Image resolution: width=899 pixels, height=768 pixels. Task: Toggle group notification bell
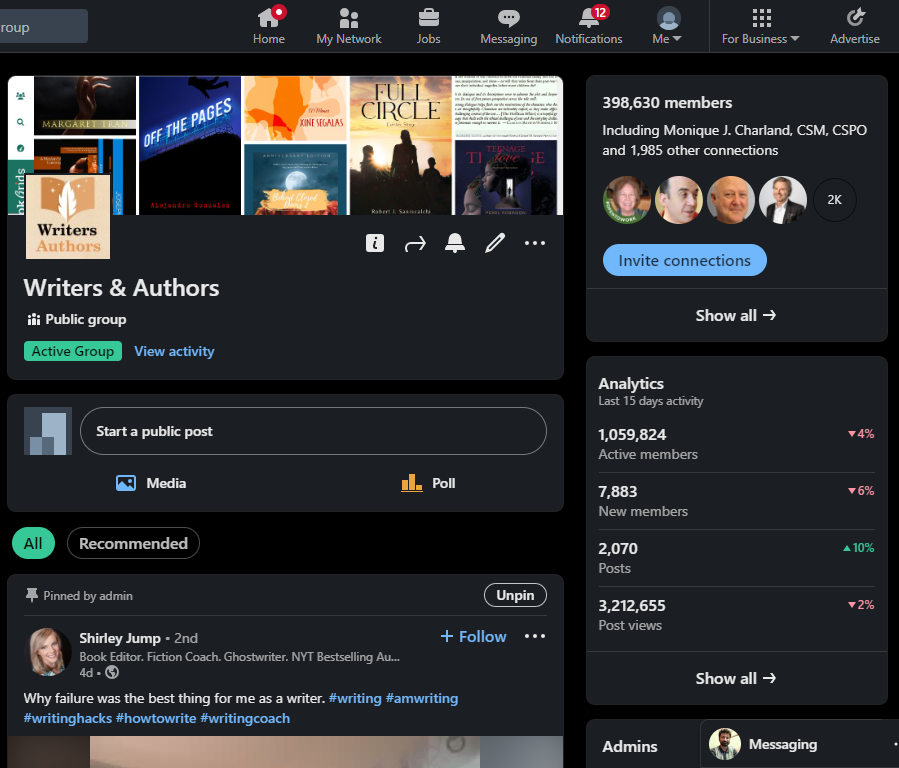[455, 243]
